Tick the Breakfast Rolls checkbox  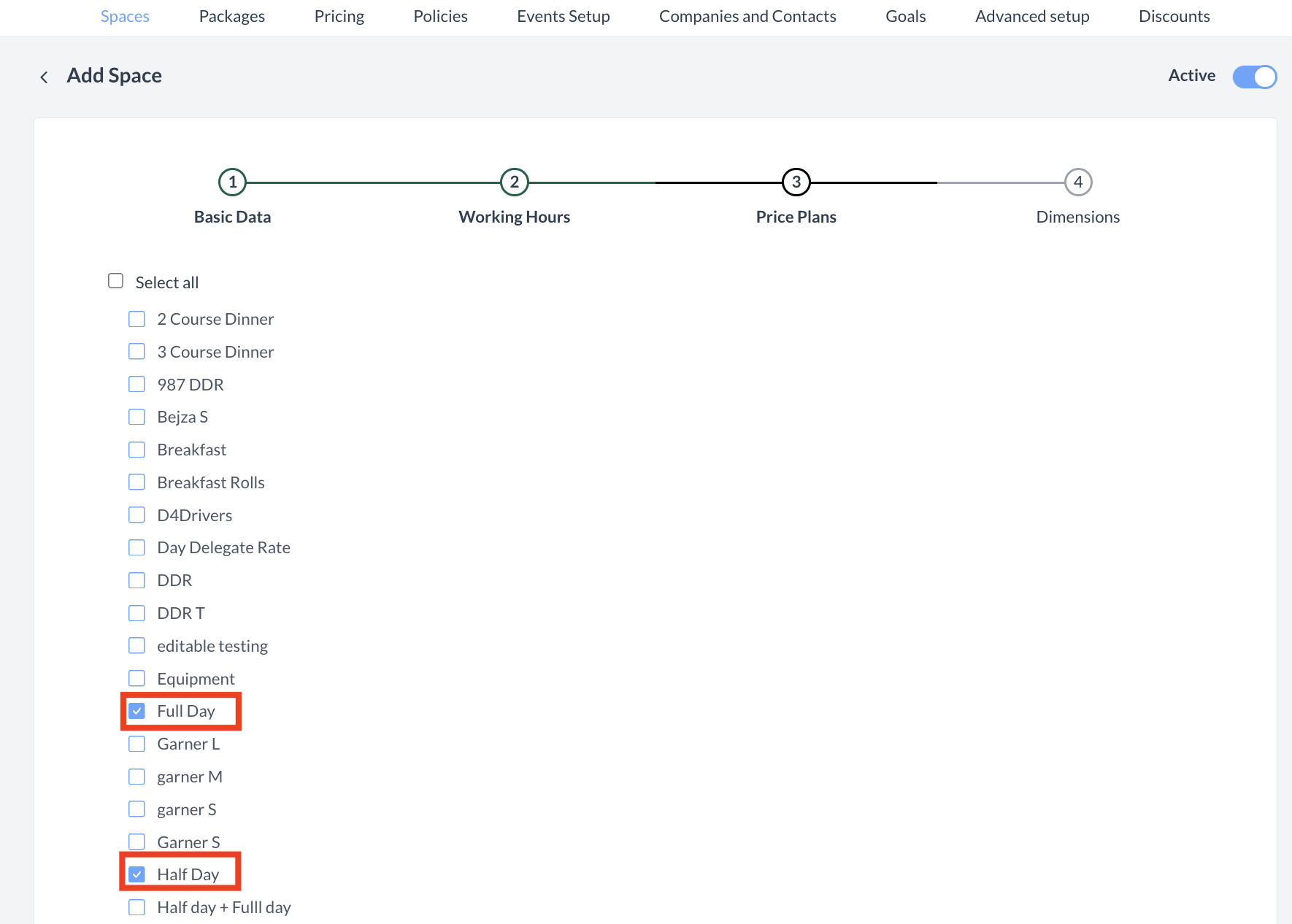(x=137, y=482)
